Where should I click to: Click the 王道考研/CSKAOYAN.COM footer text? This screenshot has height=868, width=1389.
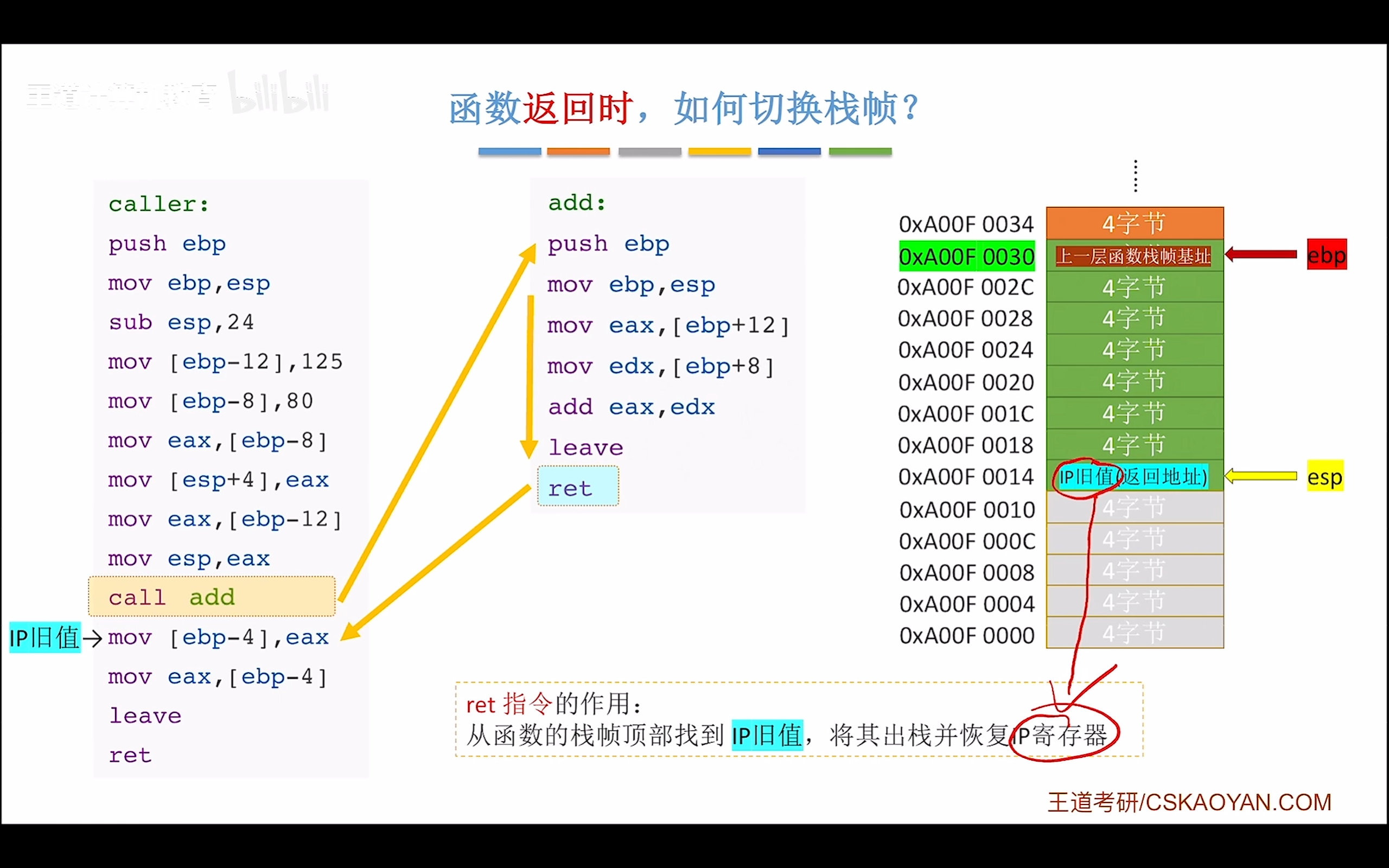tap(1189, 802)
